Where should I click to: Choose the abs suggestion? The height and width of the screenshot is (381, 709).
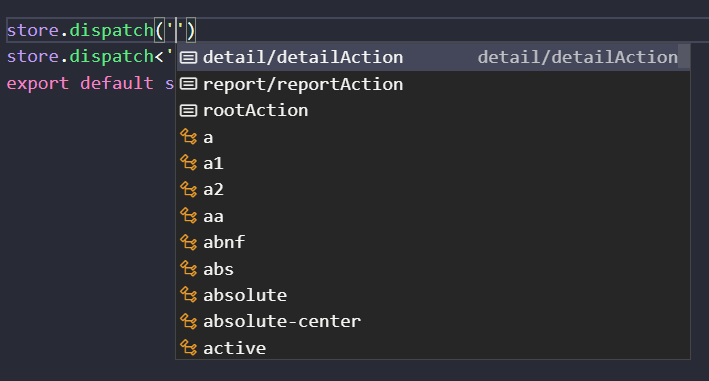(433, 269)
